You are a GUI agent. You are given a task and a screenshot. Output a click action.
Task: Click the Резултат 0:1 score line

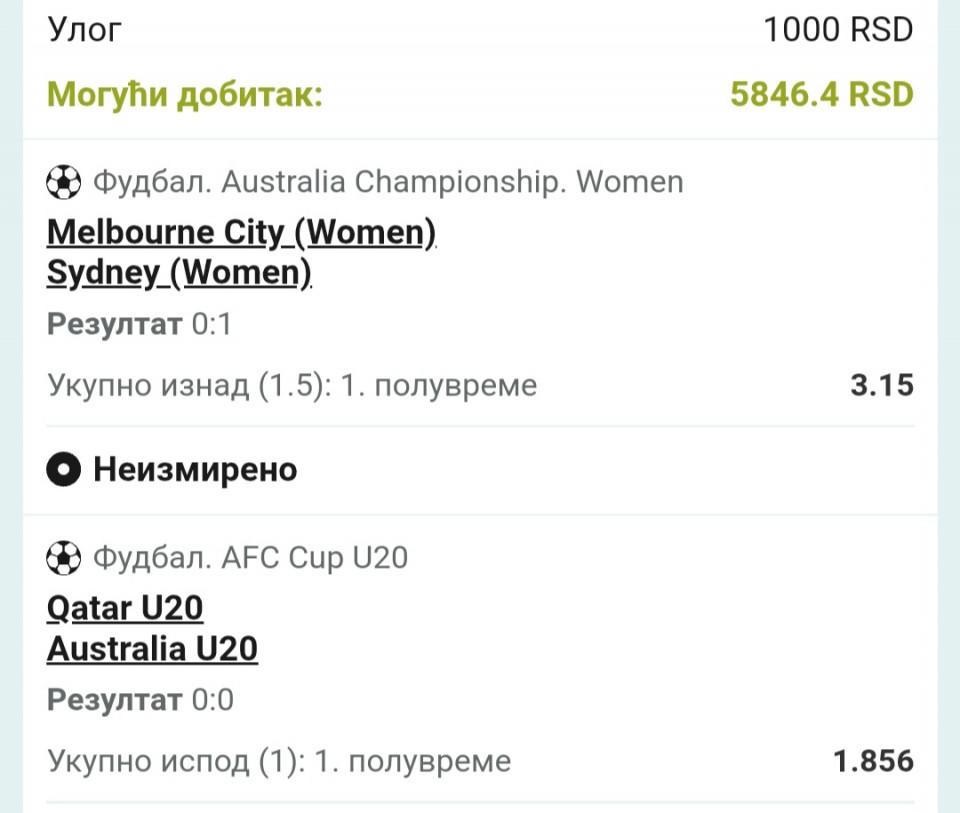coord(140,324)
